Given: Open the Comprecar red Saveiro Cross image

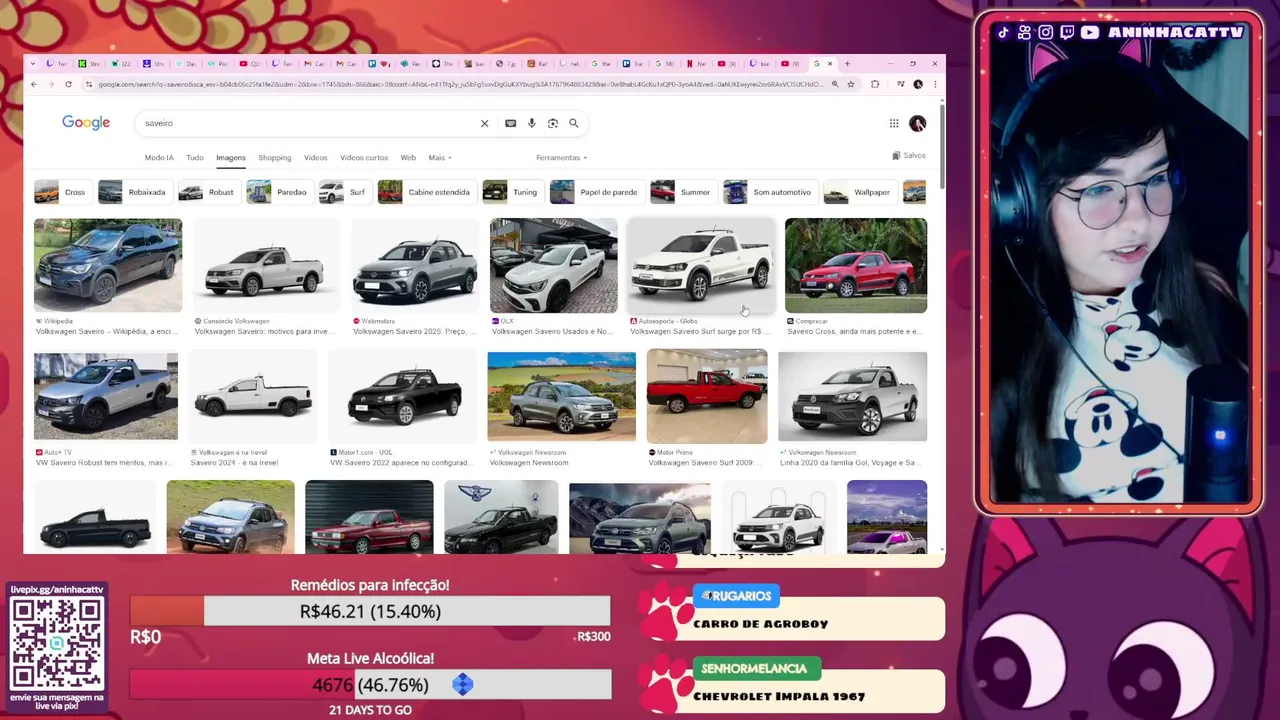Looking at the screenshot, I should (856, 265).
